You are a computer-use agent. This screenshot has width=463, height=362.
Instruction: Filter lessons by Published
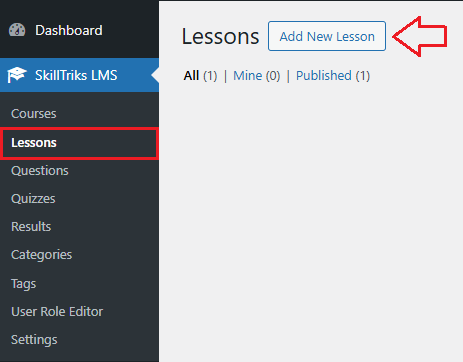pyautogui.click(x=333, y=76)
